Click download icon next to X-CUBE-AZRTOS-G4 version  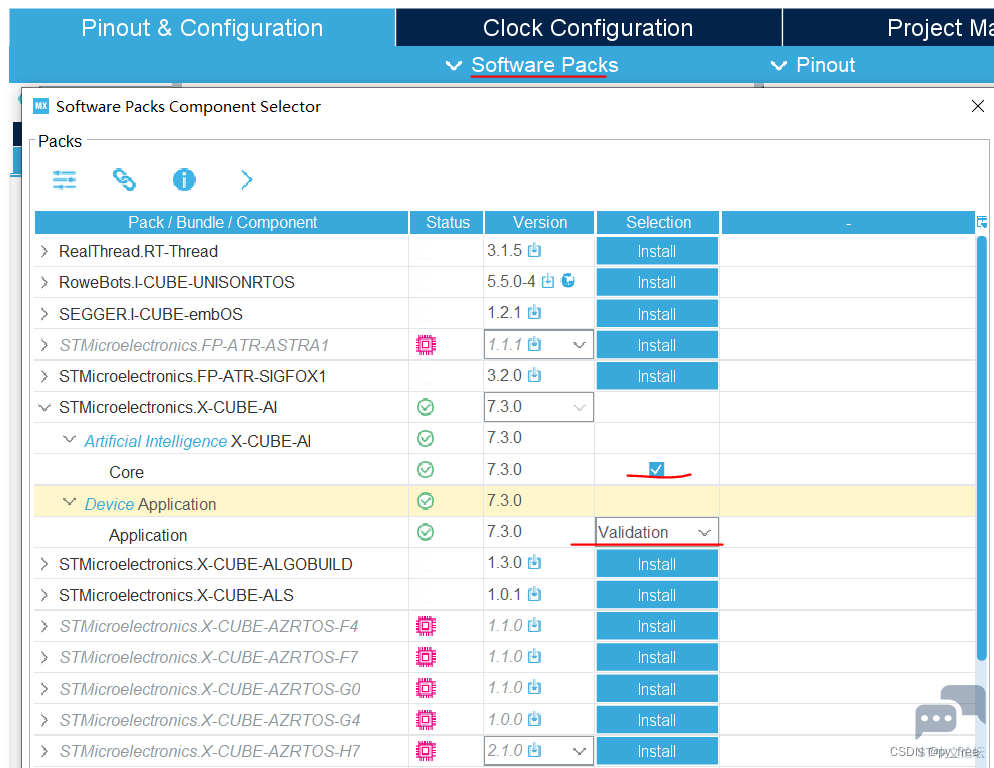(534, 719)
